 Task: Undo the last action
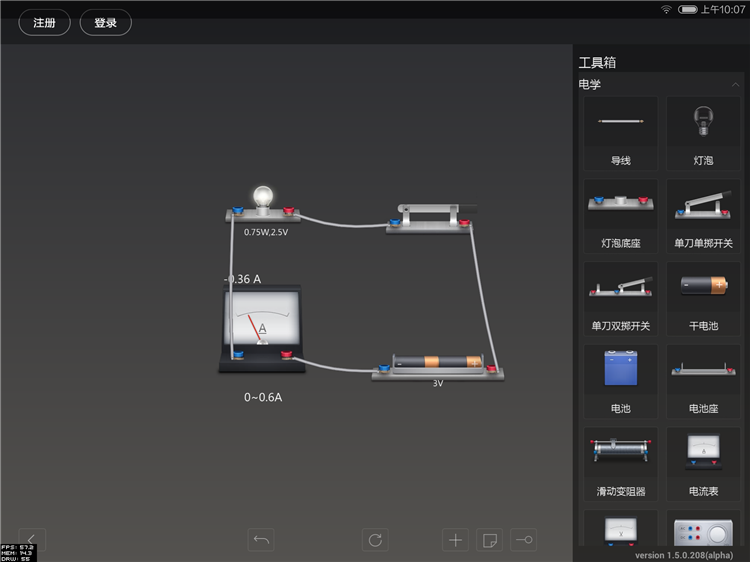pos(261,540)
